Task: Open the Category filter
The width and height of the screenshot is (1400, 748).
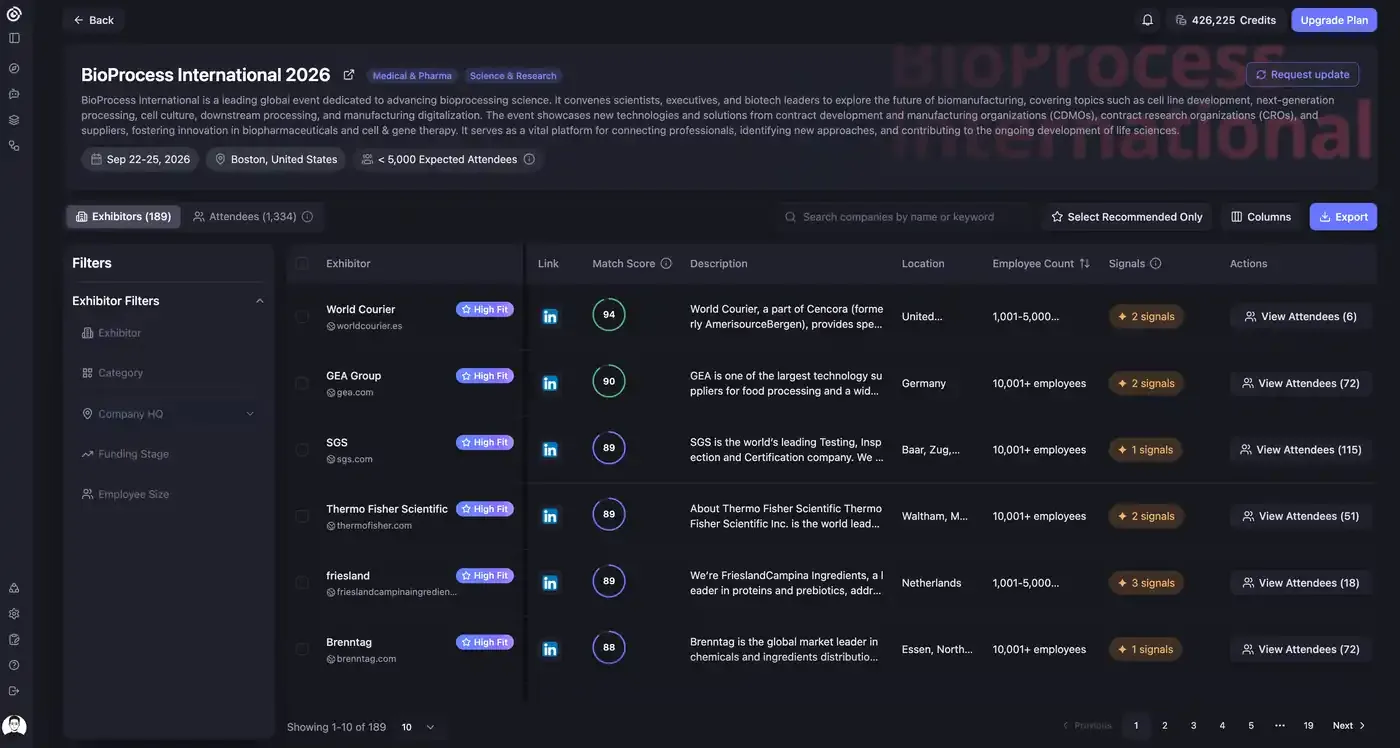Action: pyautogui.click(x=168, y=373)
